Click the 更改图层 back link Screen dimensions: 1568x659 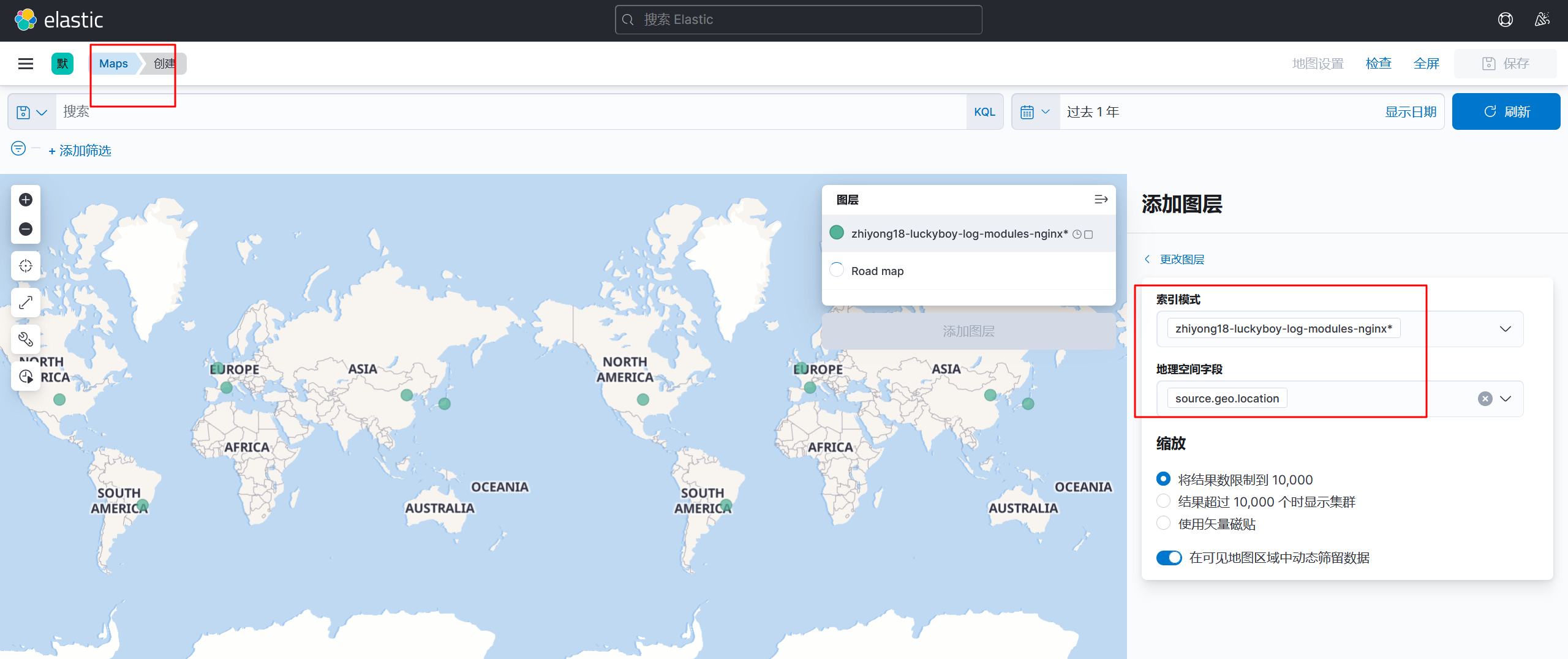1175,259
